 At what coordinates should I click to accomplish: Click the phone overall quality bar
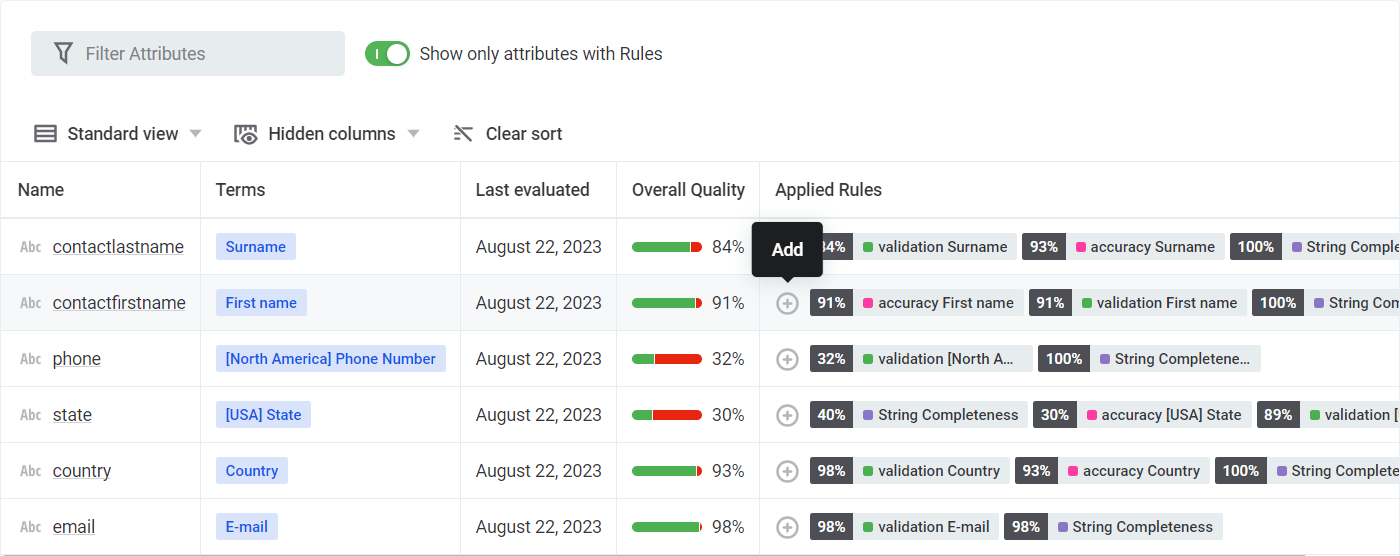pos(667,359)
